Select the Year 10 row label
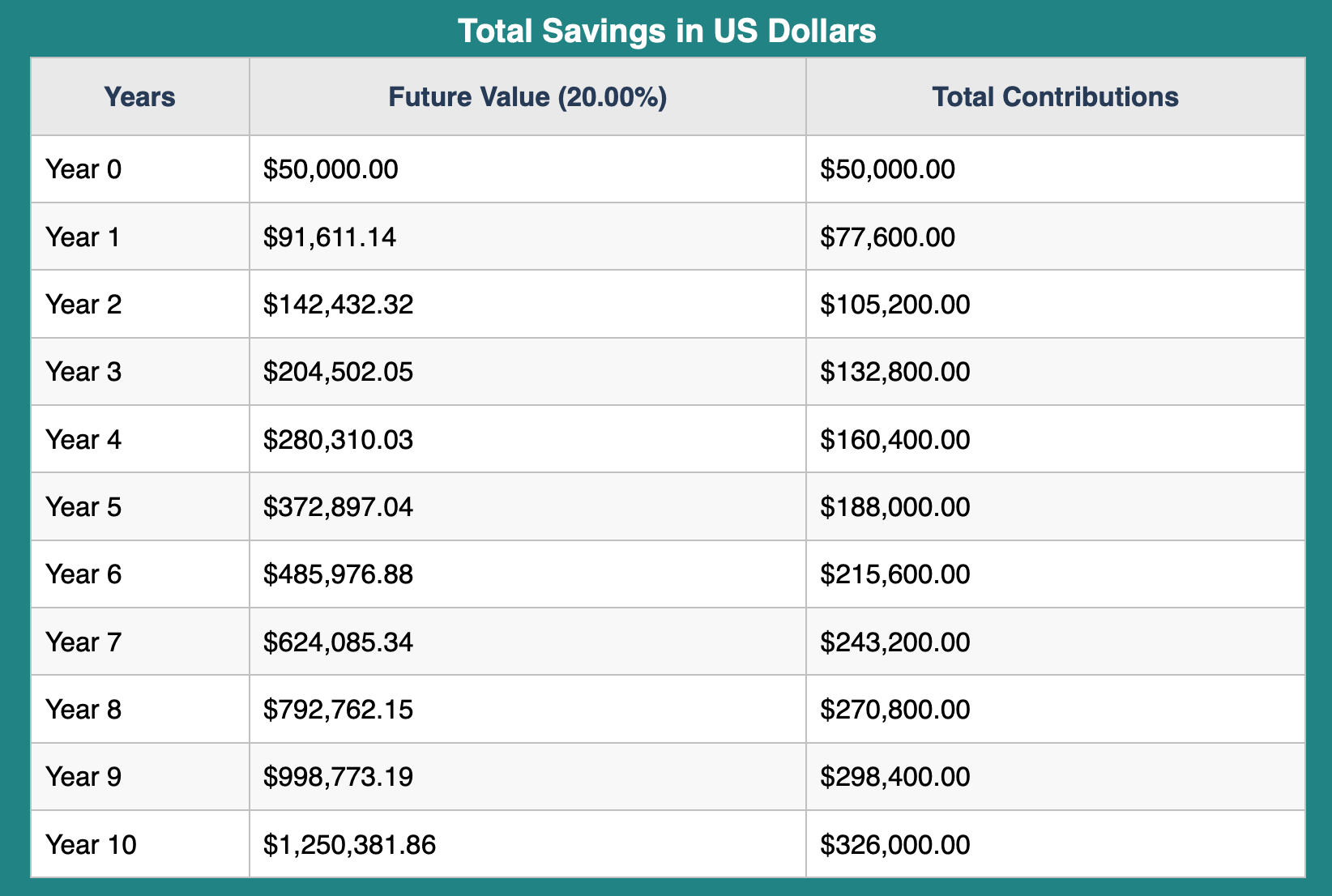This screenshot has width=1332, height=896. click(91, 845)
